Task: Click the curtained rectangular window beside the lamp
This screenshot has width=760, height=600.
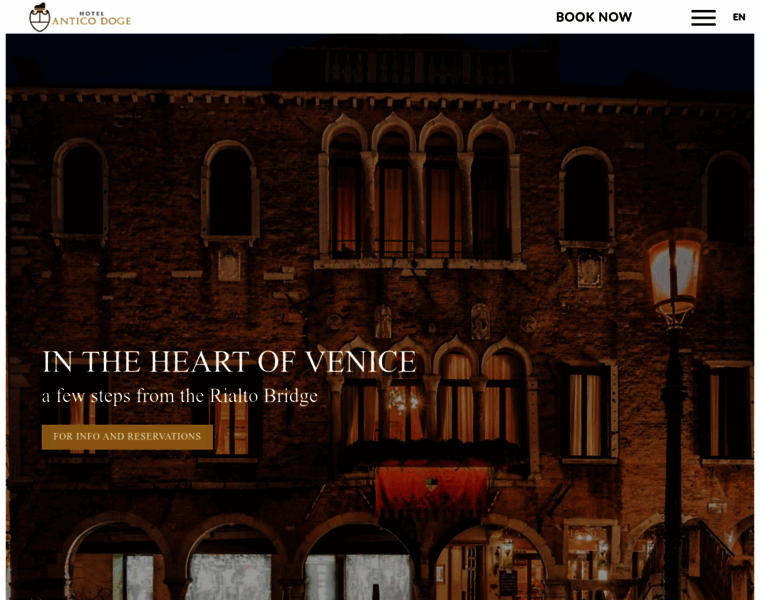Action: coord(588,412)
